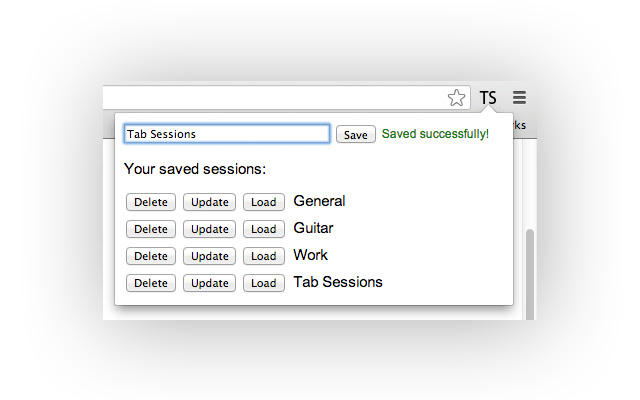The height and width of the screenshot is (400, 640).
Task: Open the Chrome hamburger menu
Action: tap(519, 98)
